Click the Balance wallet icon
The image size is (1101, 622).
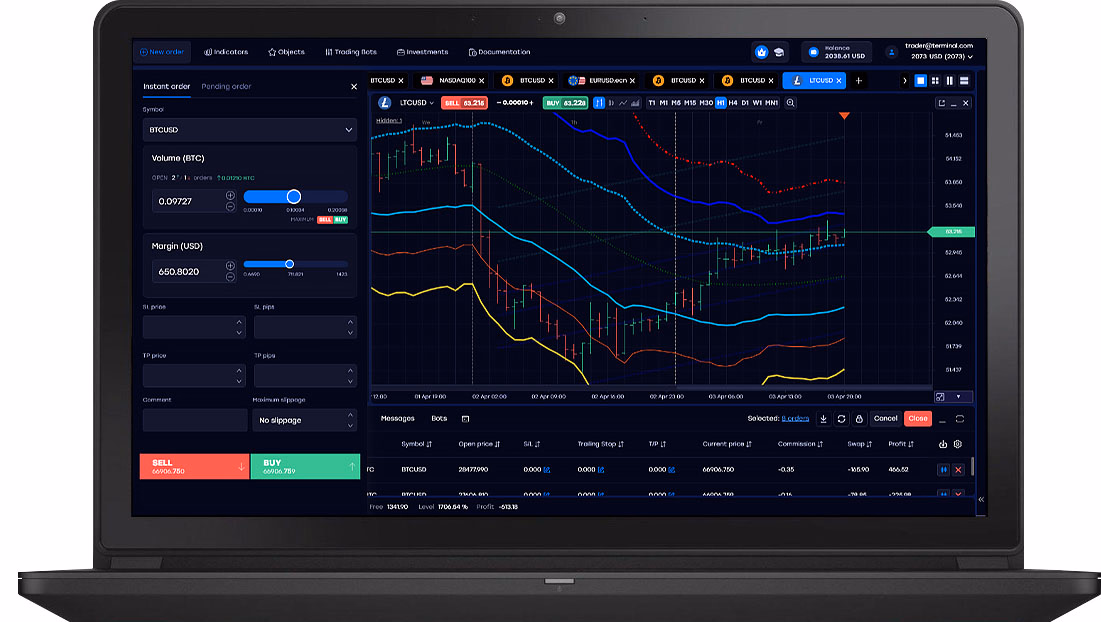[813, 52]
